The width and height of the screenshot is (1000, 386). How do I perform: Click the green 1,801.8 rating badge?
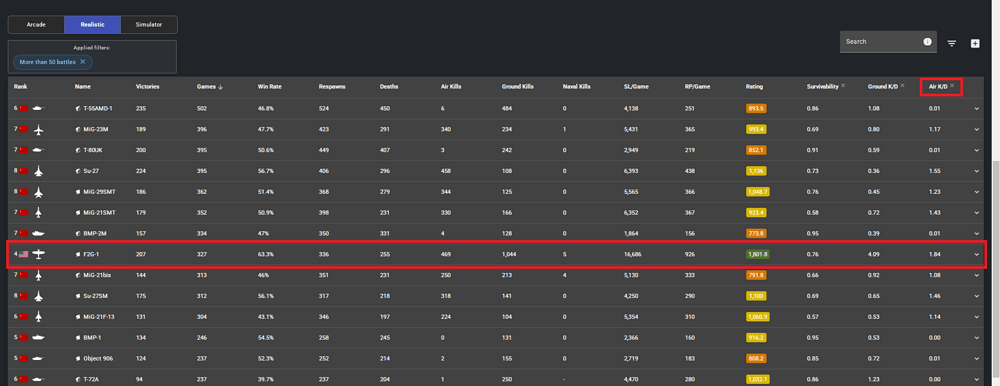point(758,255)
